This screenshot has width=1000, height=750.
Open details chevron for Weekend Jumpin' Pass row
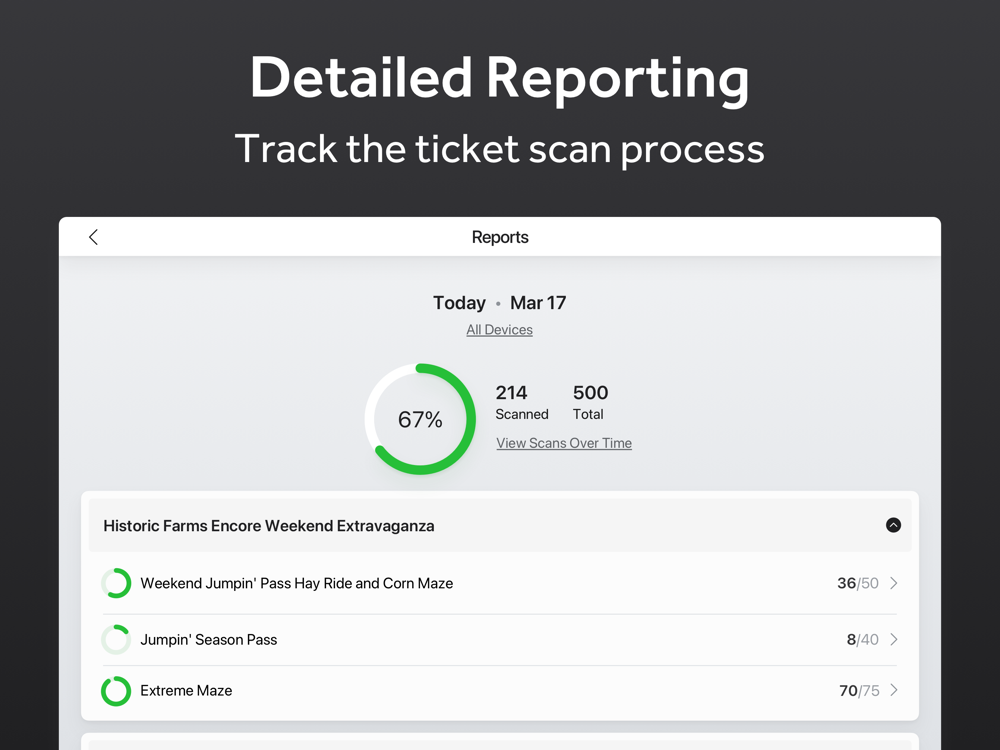[x=893, y=583]
